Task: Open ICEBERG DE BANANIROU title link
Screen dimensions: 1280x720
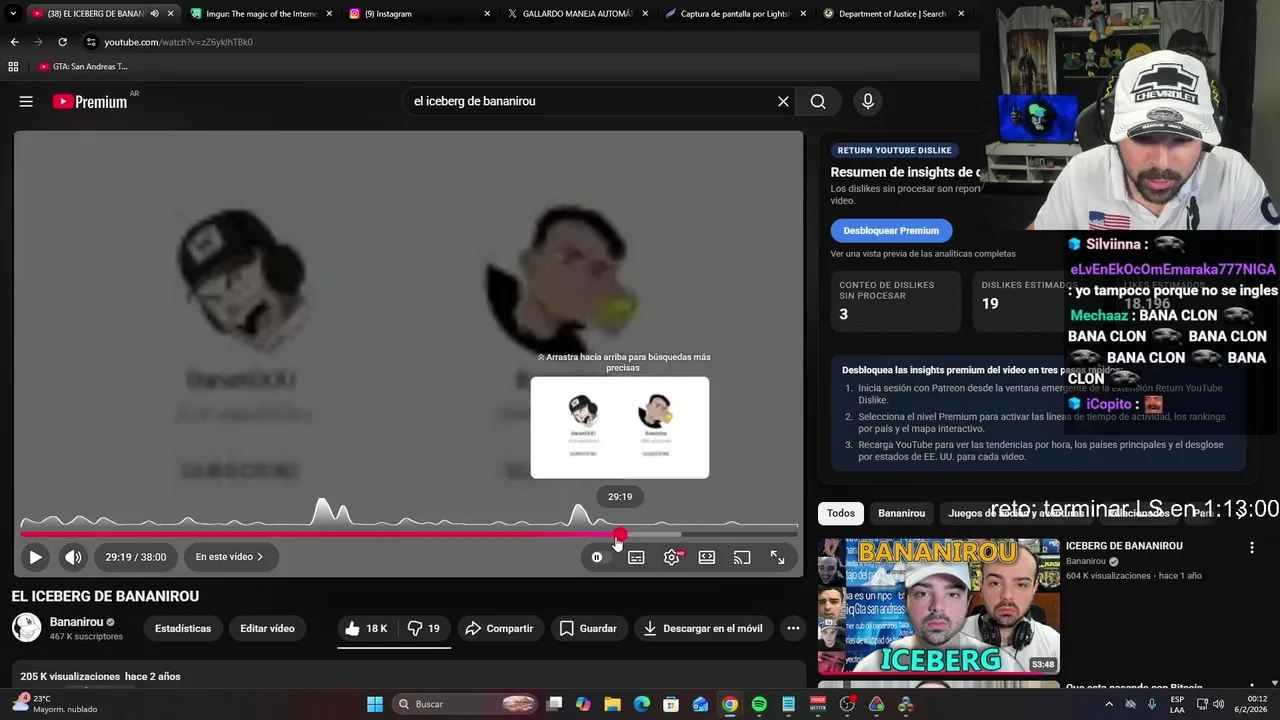Action: point(1124,546)
